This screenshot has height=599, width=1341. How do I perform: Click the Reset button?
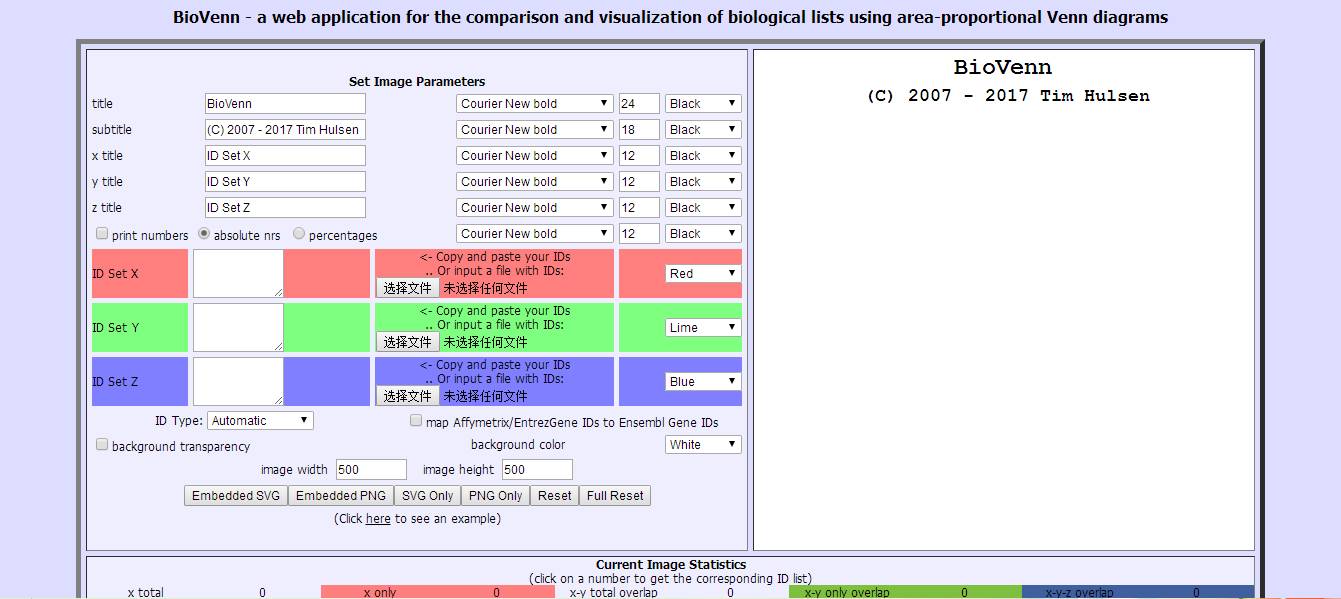click(554, 495)
